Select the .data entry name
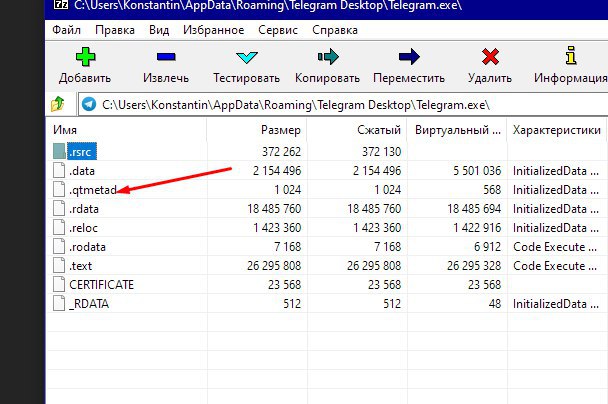 82,171
